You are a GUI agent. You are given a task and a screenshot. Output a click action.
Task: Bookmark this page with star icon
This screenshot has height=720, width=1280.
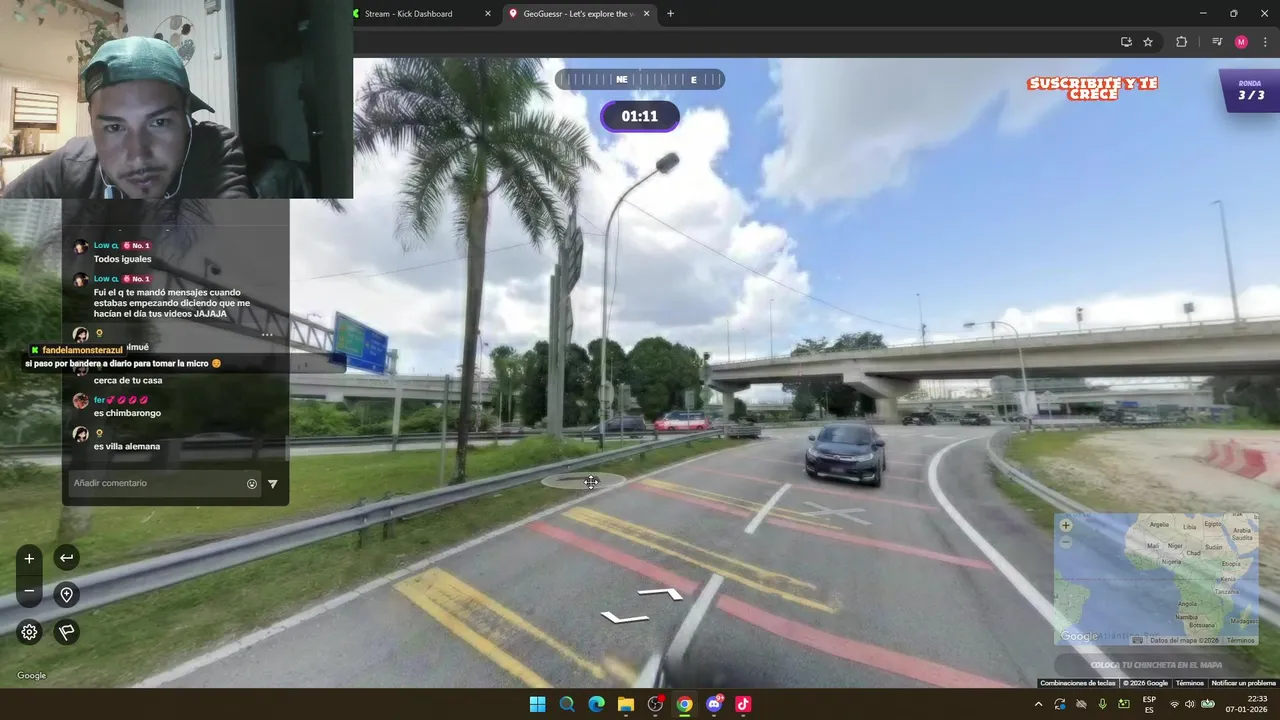[x=1148, y=42]
